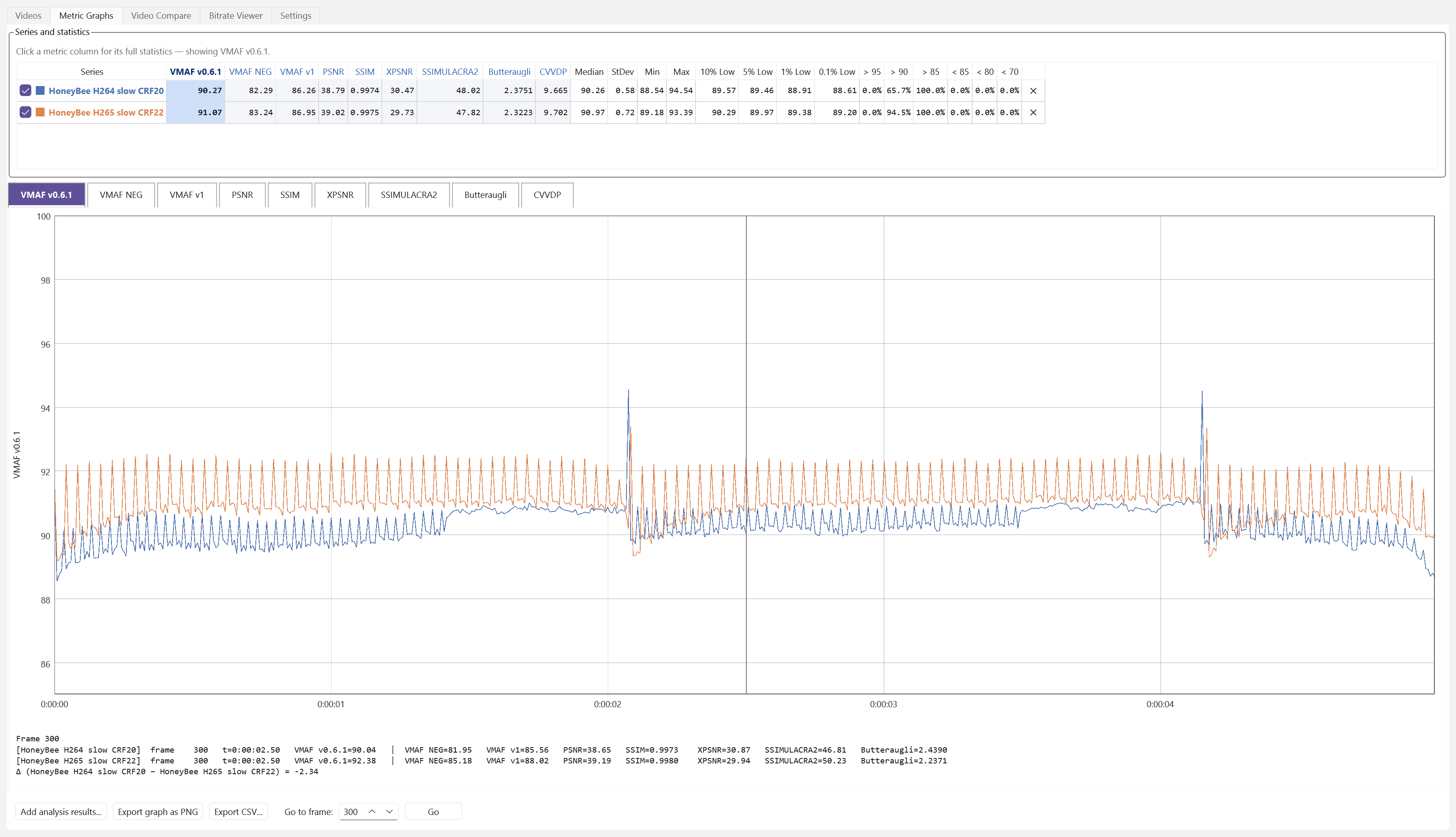Screen dimensions: 1456x837
Task: Click the Export CSV button
Action: point(238,811)
